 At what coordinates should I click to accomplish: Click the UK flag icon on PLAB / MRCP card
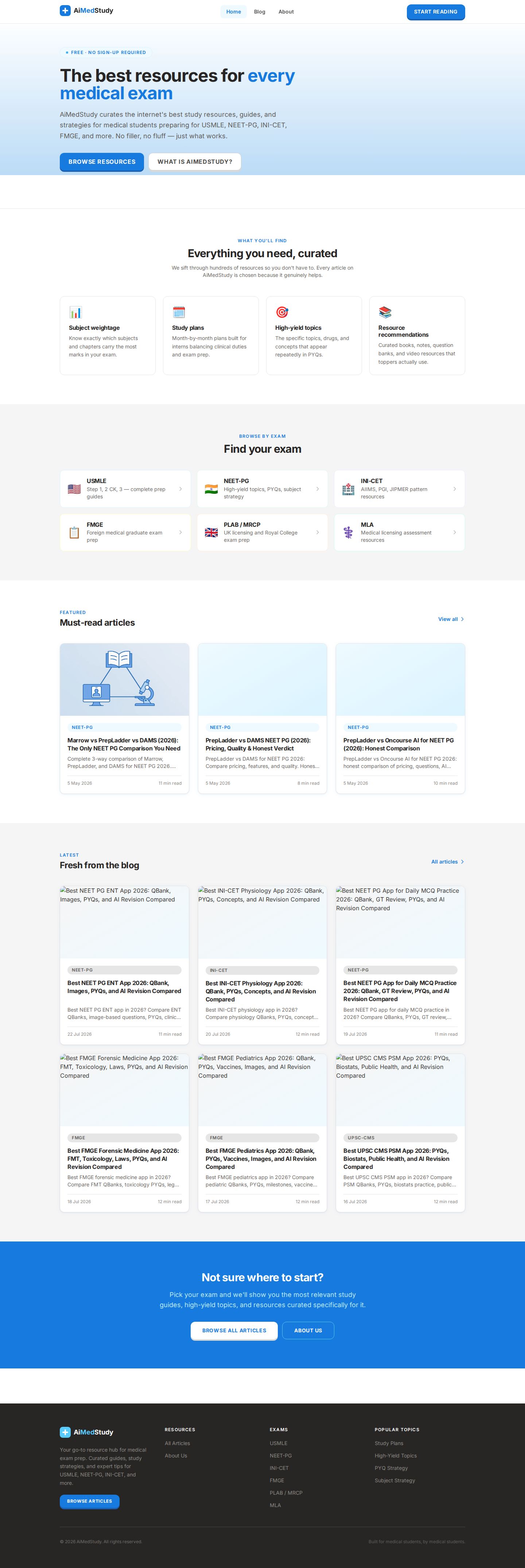[211, 533]
